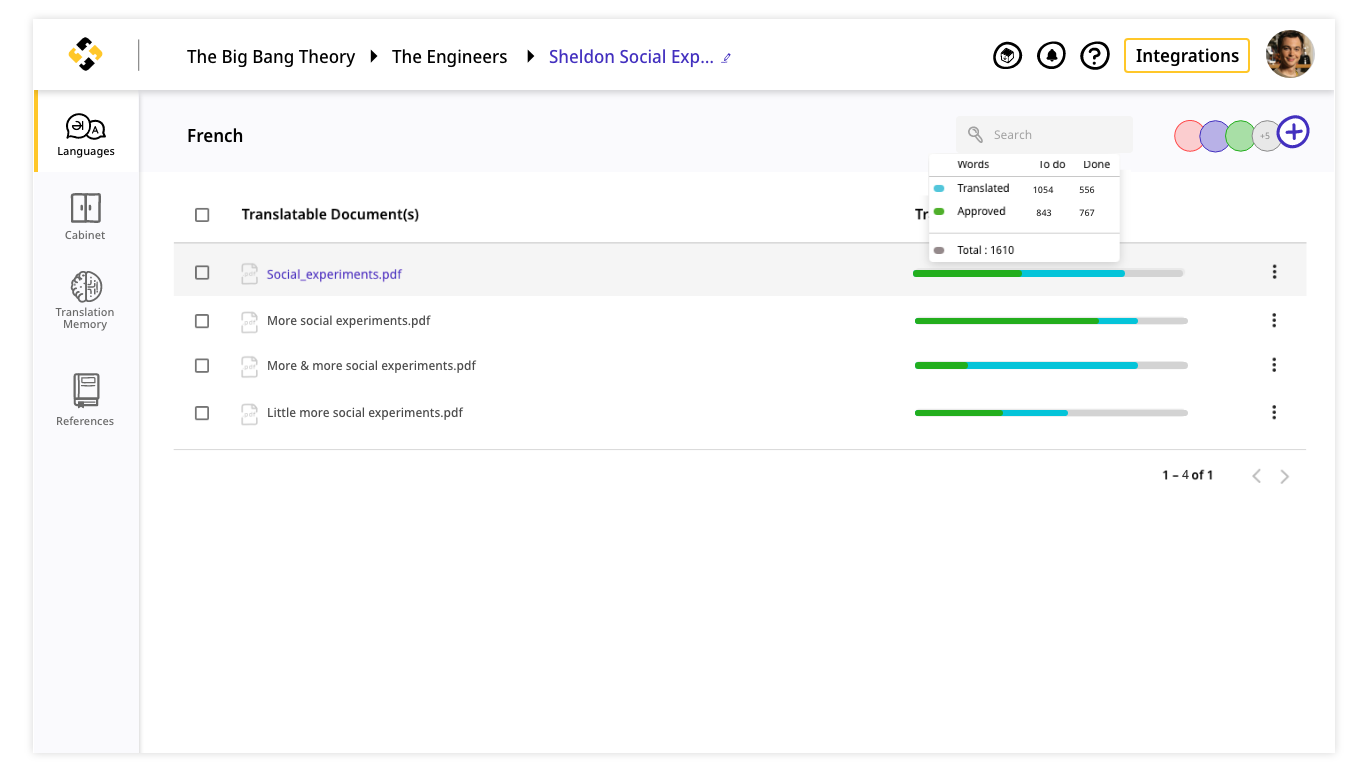Viewport: 1368px width, 772px height.
Task: Open the Languages sidebar section
Action: (x=86, y=133)
